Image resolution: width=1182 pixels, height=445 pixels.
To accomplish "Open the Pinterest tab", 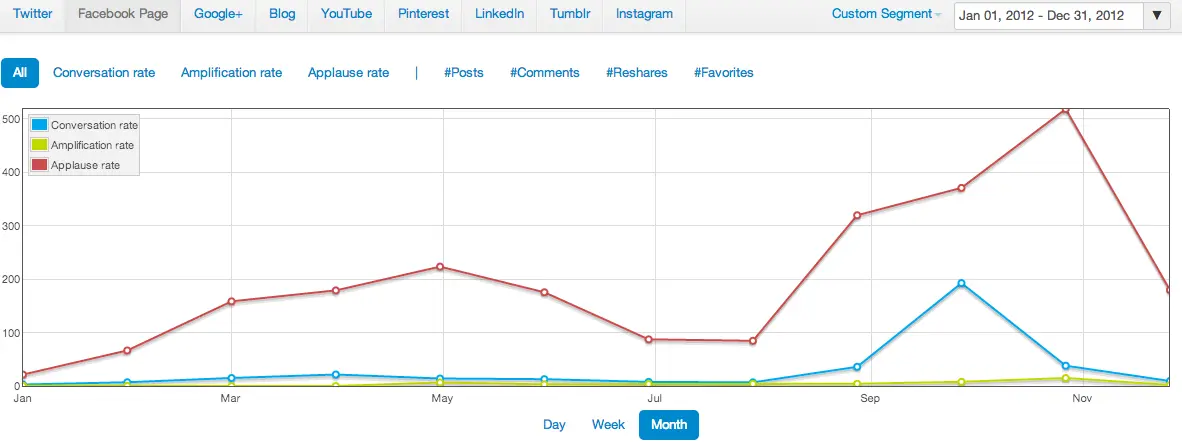I will click(423, 14).
